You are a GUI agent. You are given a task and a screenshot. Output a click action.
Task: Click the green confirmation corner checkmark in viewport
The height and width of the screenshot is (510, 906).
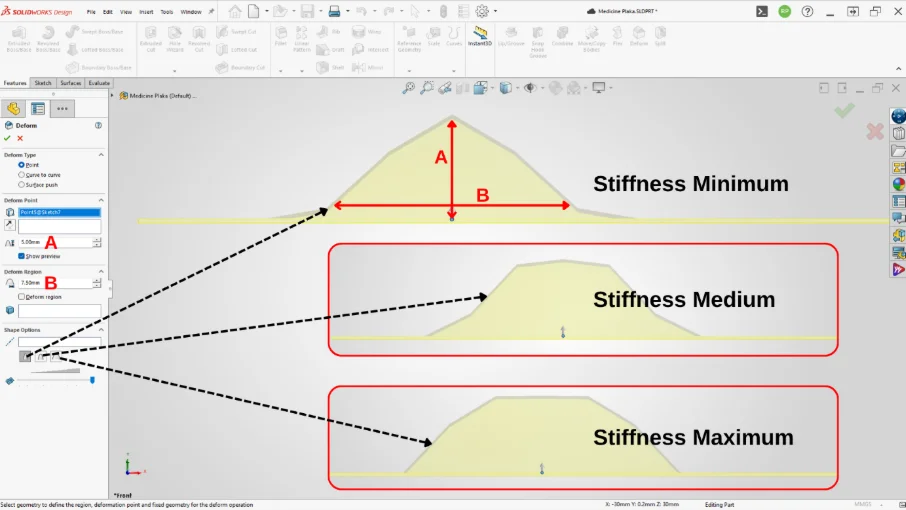(844, 110)
